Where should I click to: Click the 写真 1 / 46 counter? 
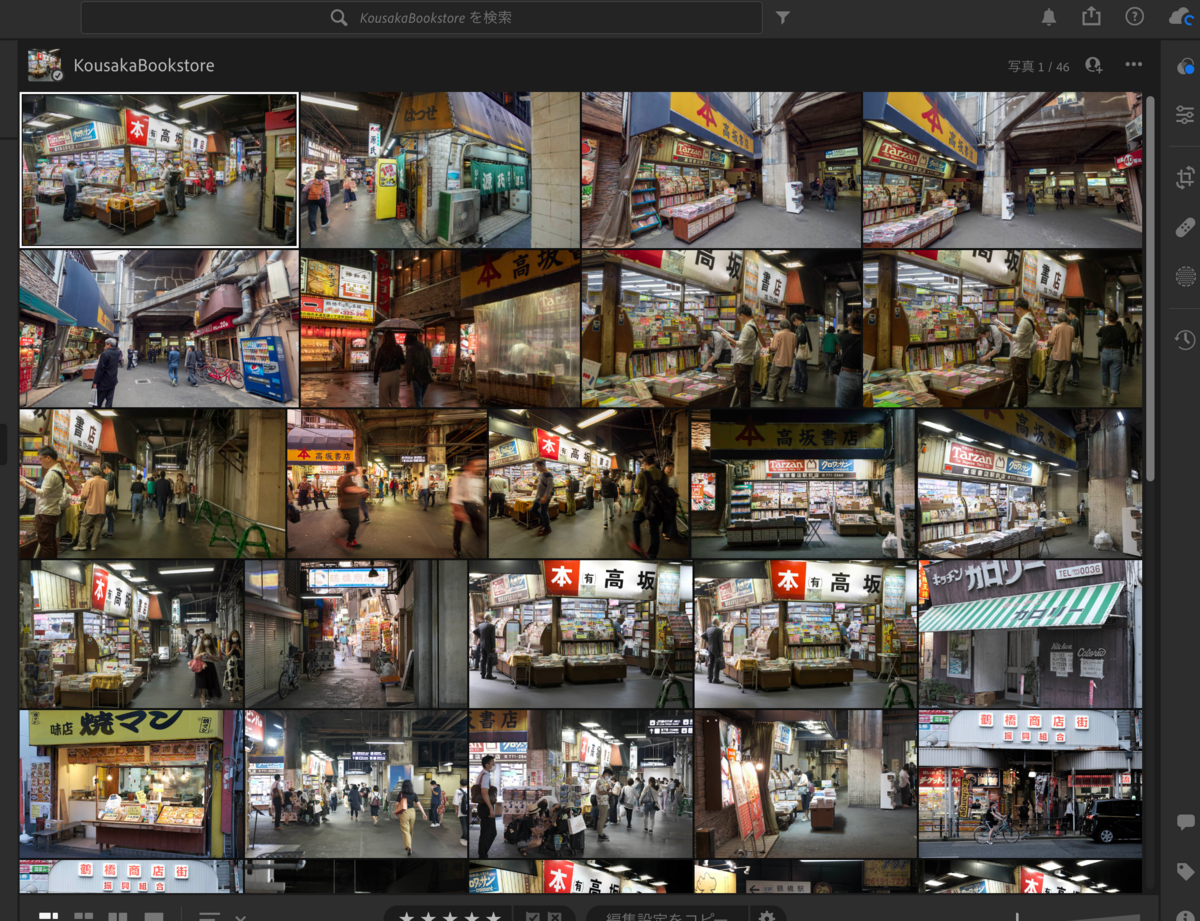click(1038, 67)
